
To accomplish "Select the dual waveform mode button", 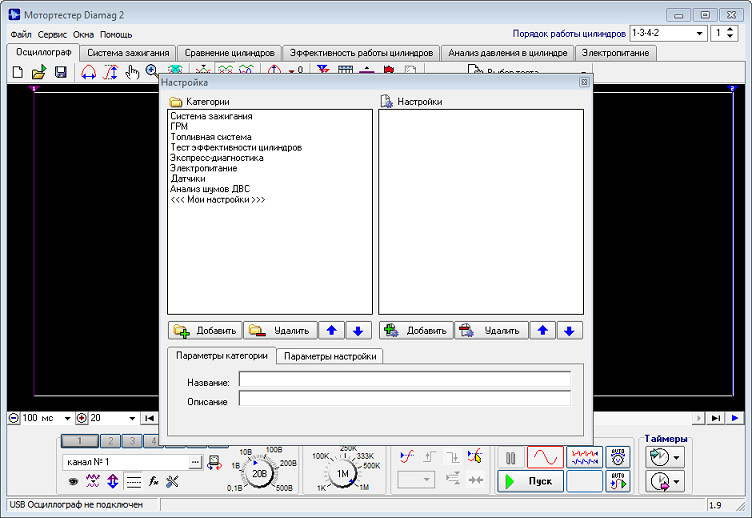I will pyautogui.click(x=585, y=457).
